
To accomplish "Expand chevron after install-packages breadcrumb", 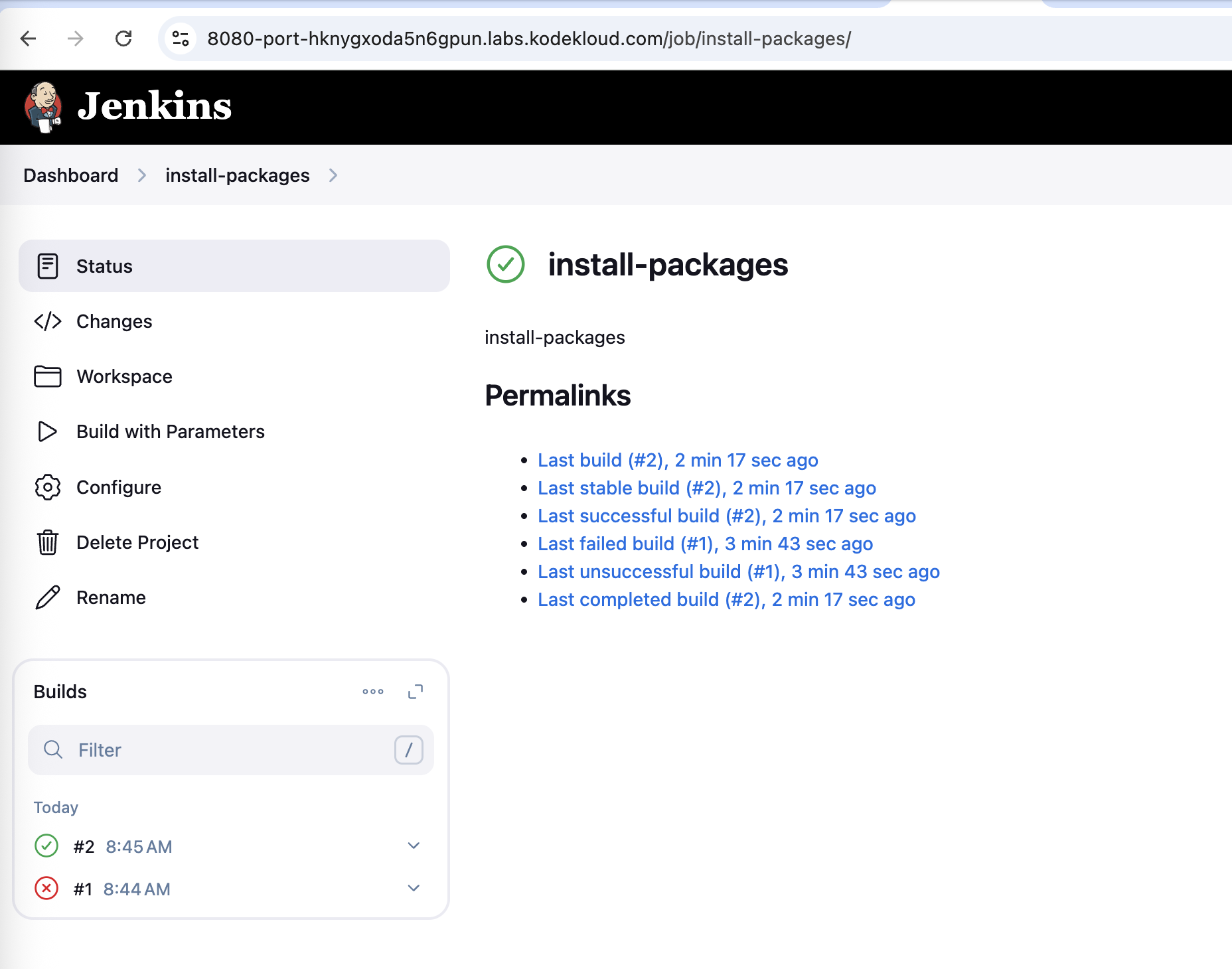I will (333, 175).
